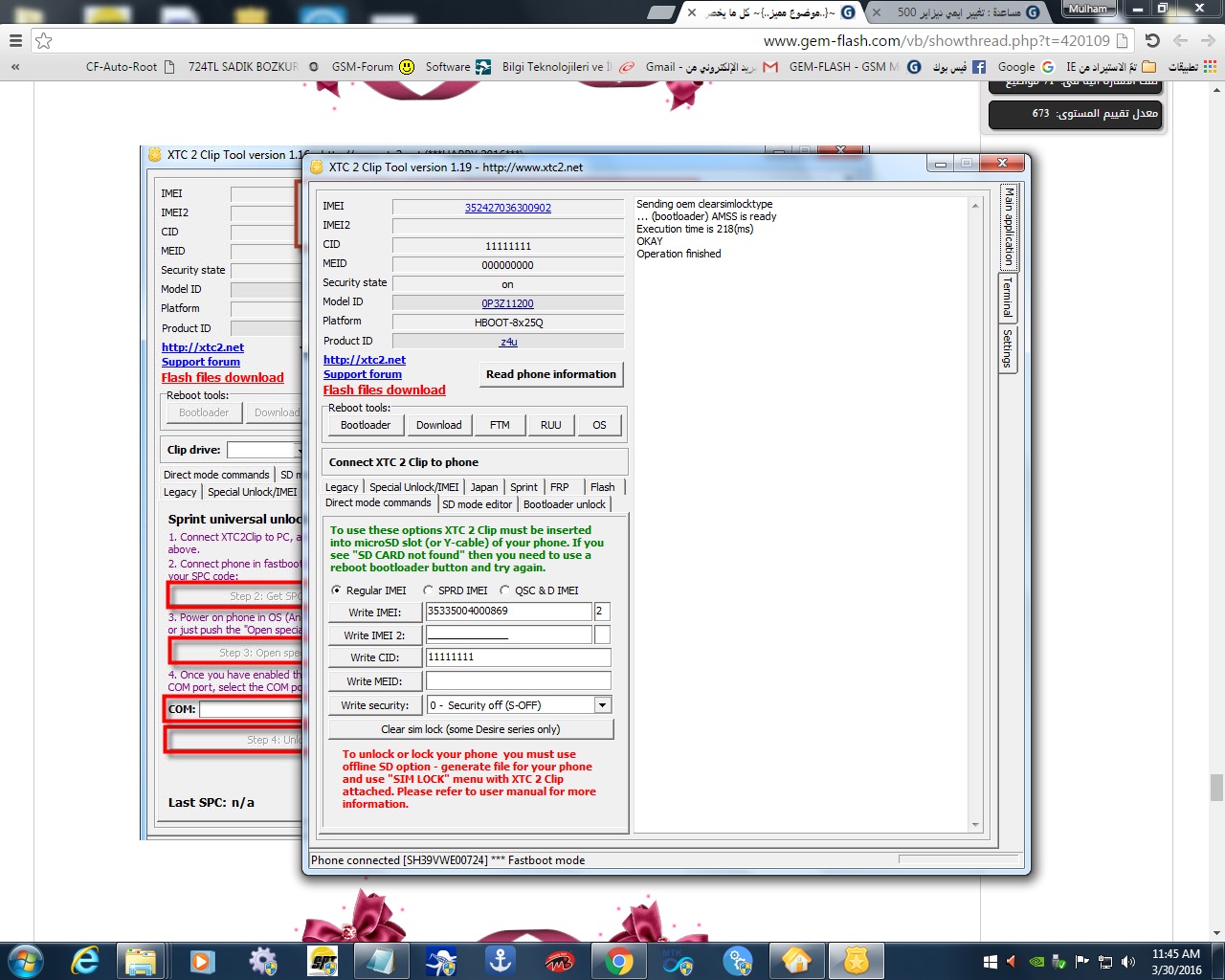Open the Facebook bookmark

click(958, 67)
